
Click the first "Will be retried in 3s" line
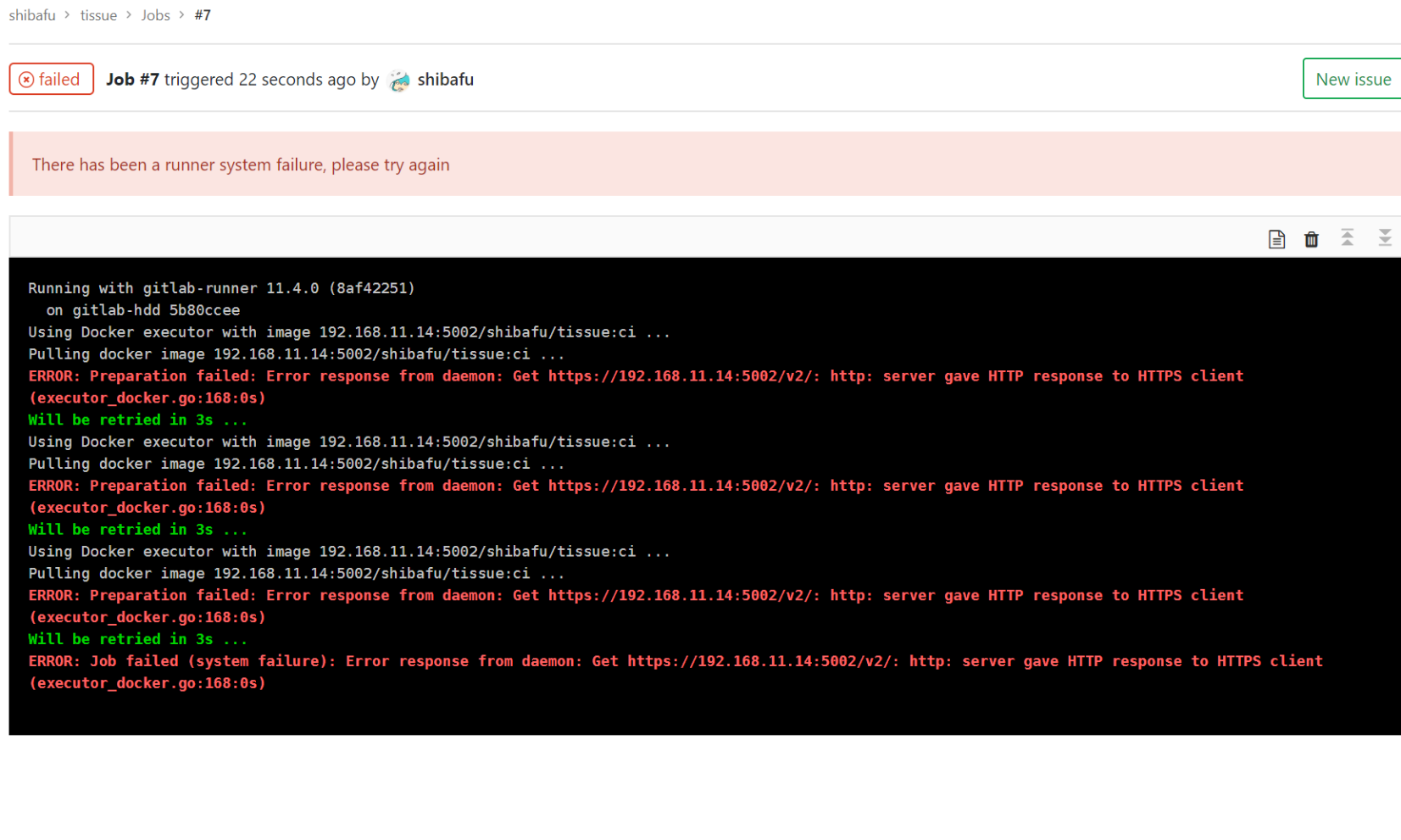click(137, 420)
